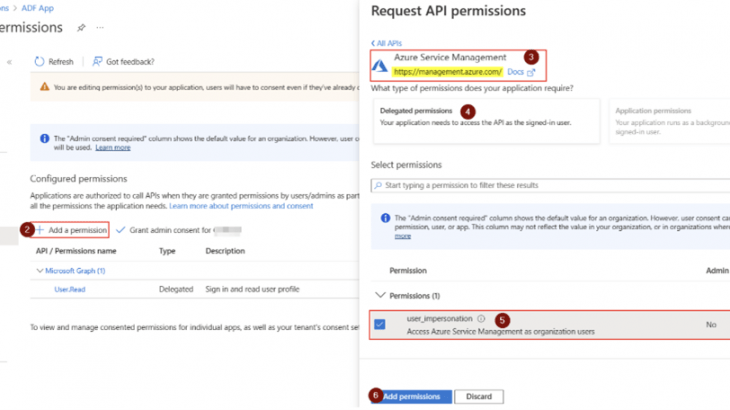
Task: Click the Delegated type cell for User.Read
Action: [176, 289]
